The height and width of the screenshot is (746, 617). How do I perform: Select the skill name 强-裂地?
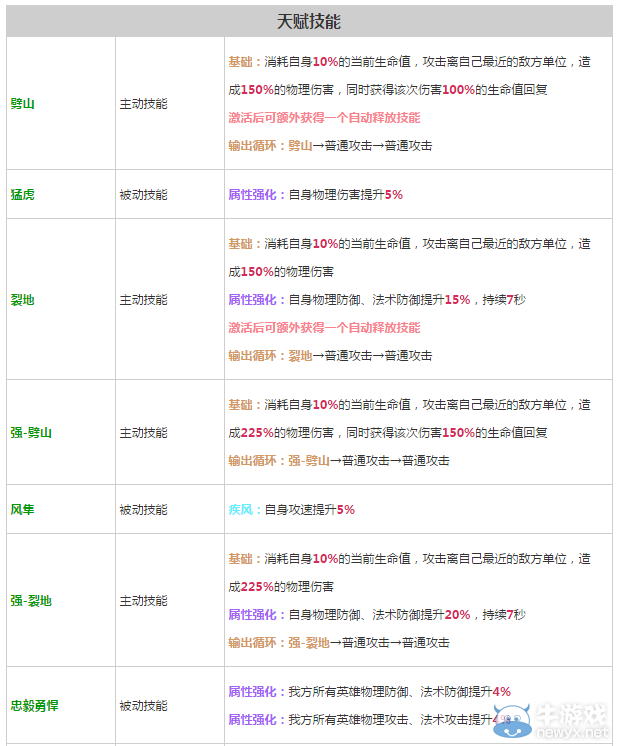point(31,601)
